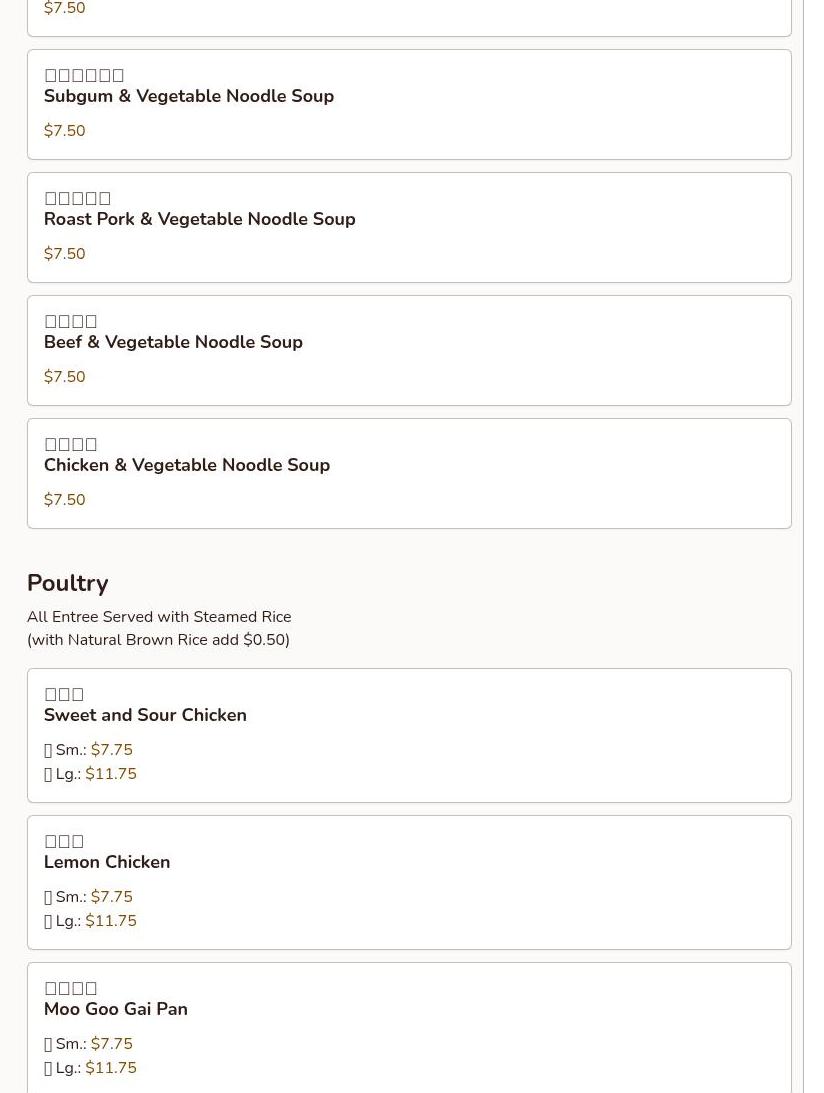Choose Chicken & Vegetable Noodle Soup

[x=187, y=466]
